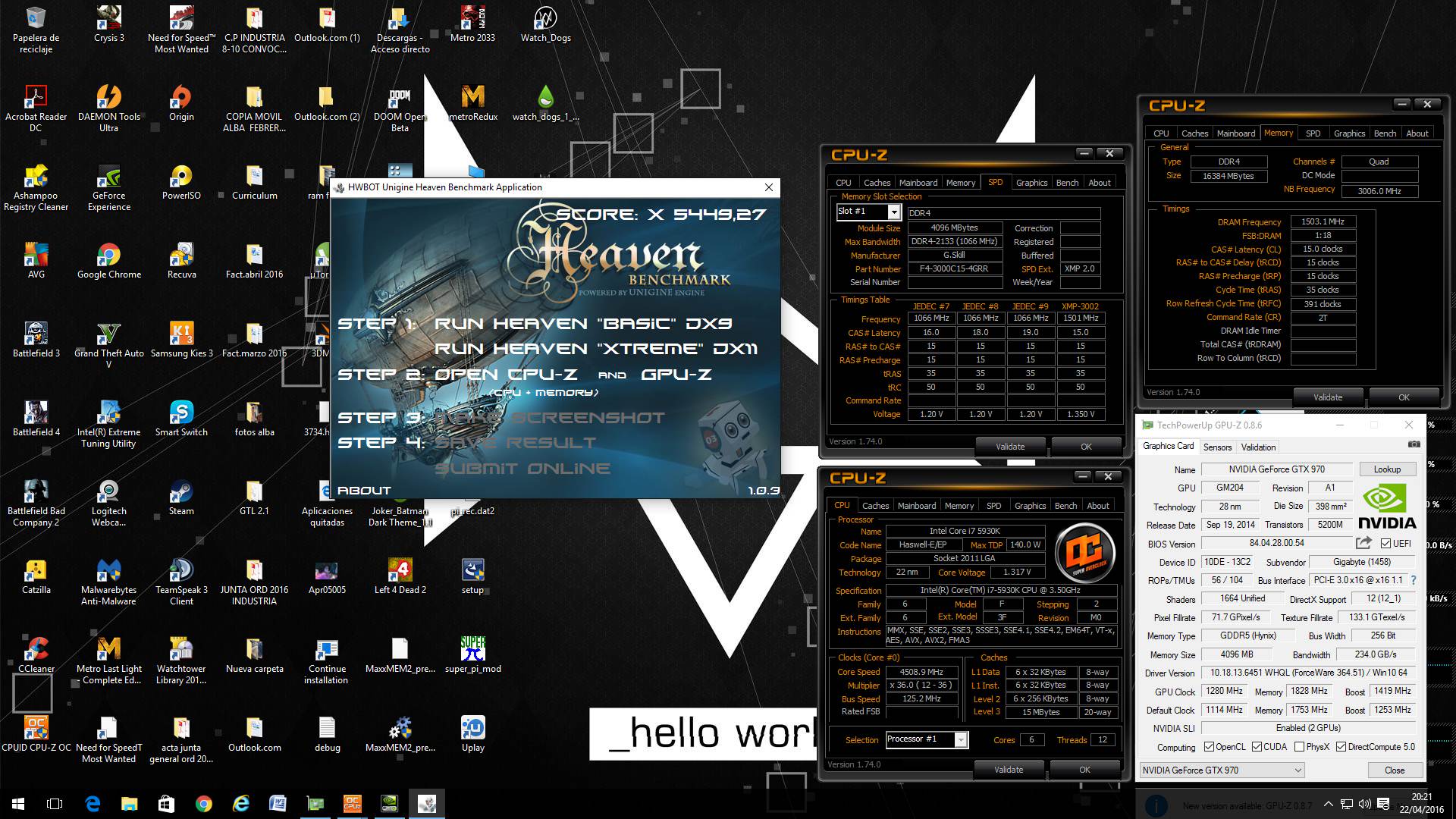1456x819 pixels.
Task: Toggle the PhysX checkbox in GPU-Z
Action: [x=1299, y=747]
